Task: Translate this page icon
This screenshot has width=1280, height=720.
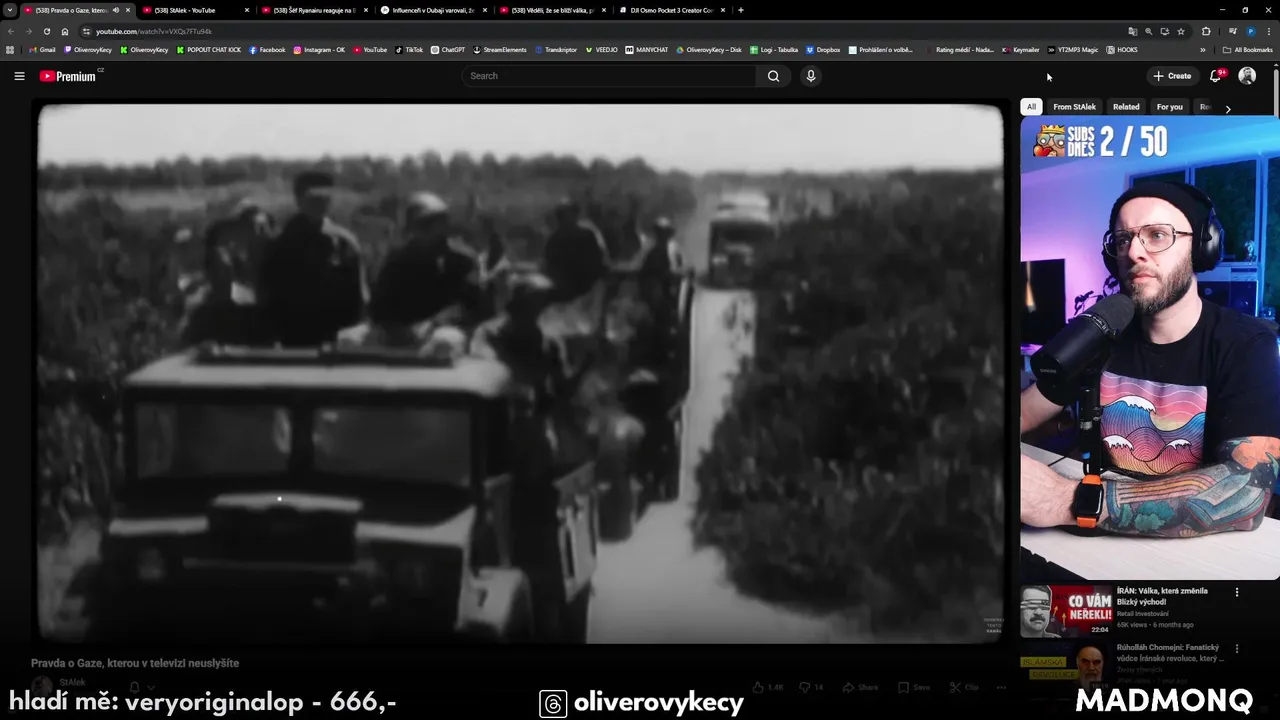Action: (1132, 31)
